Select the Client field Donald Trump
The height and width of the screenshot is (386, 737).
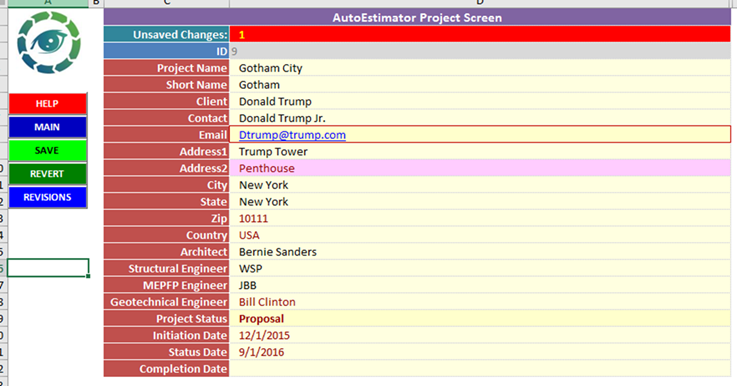pos(480,102)
